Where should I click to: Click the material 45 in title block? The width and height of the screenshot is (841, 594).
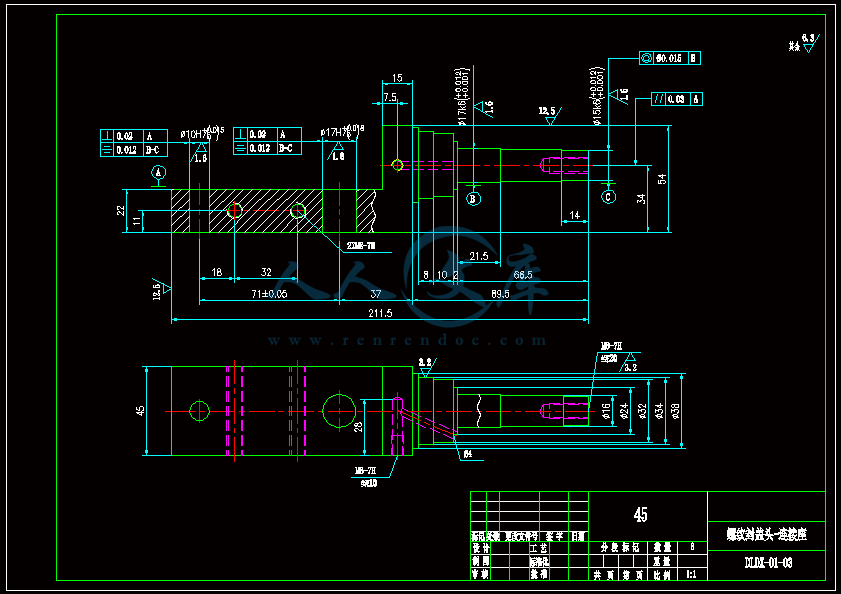[x=640, y=515]
